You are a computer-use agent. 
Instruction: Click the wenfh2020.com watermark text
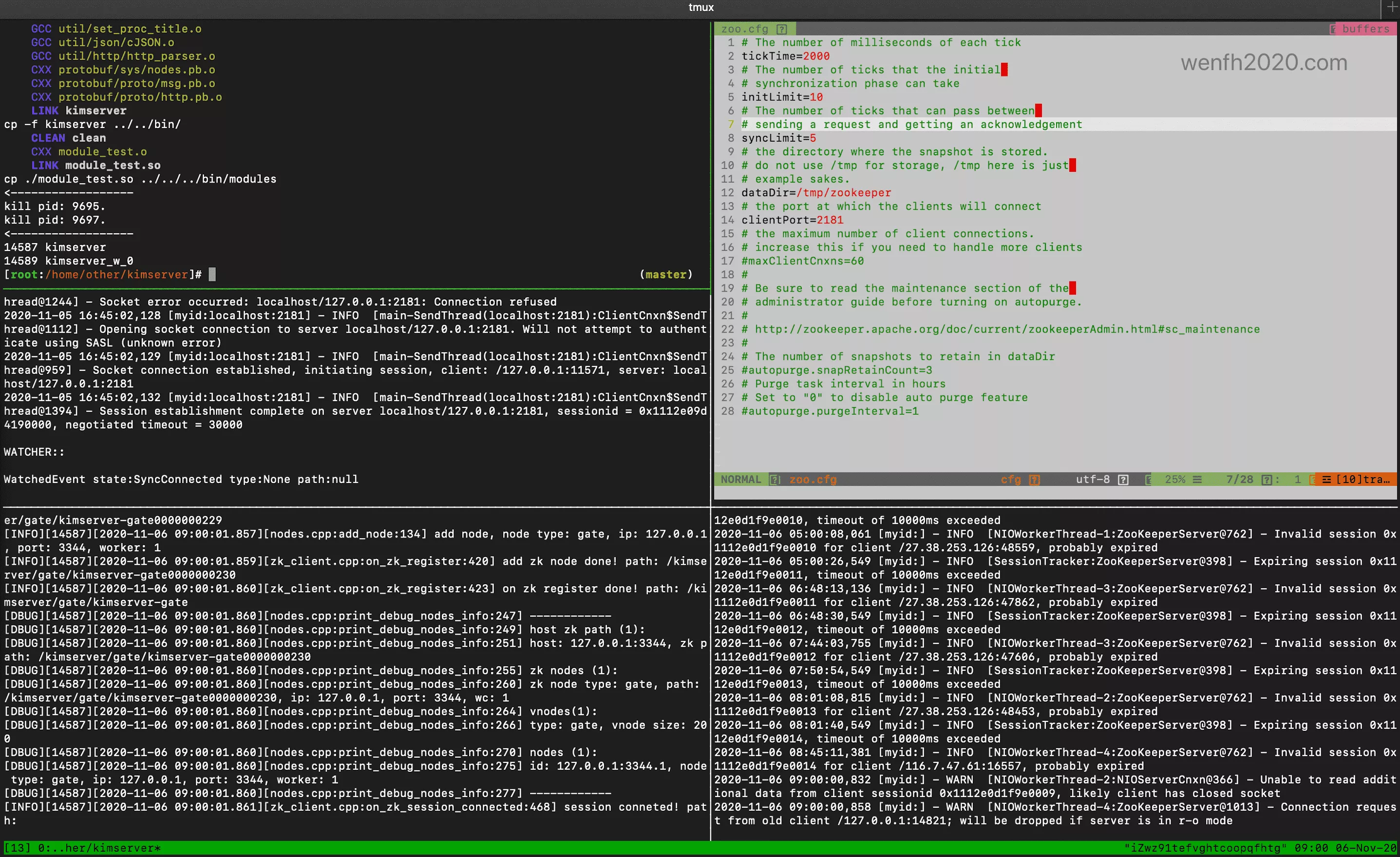1264,62
